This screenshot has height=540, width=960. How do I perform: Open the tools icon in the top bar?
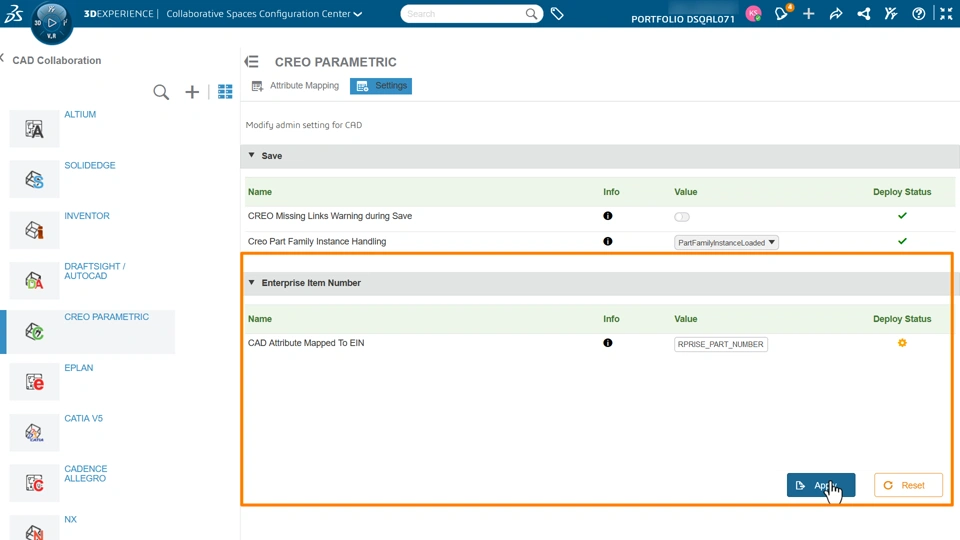click(891, 13)
